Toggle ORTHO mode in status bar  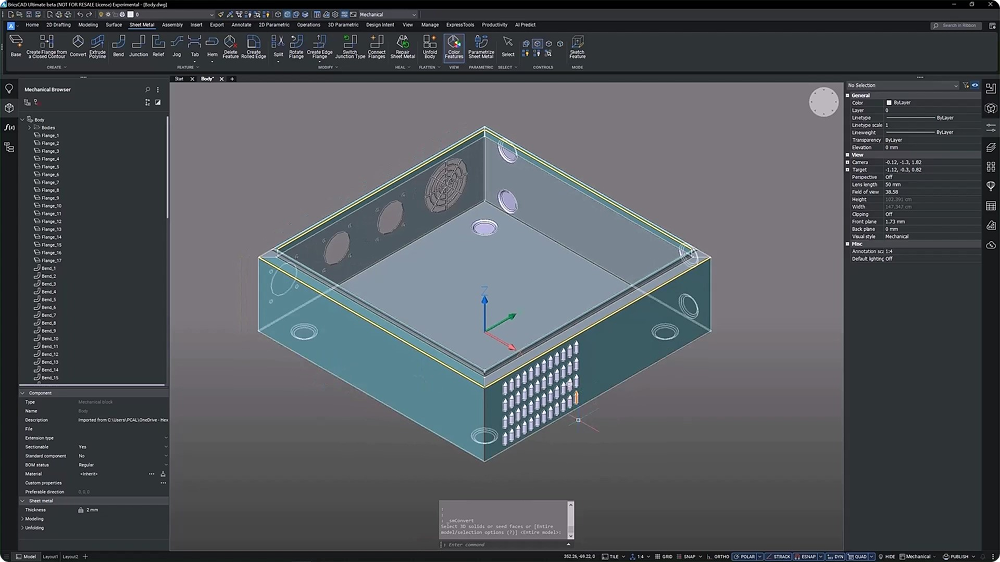click(x=721, y=556)
